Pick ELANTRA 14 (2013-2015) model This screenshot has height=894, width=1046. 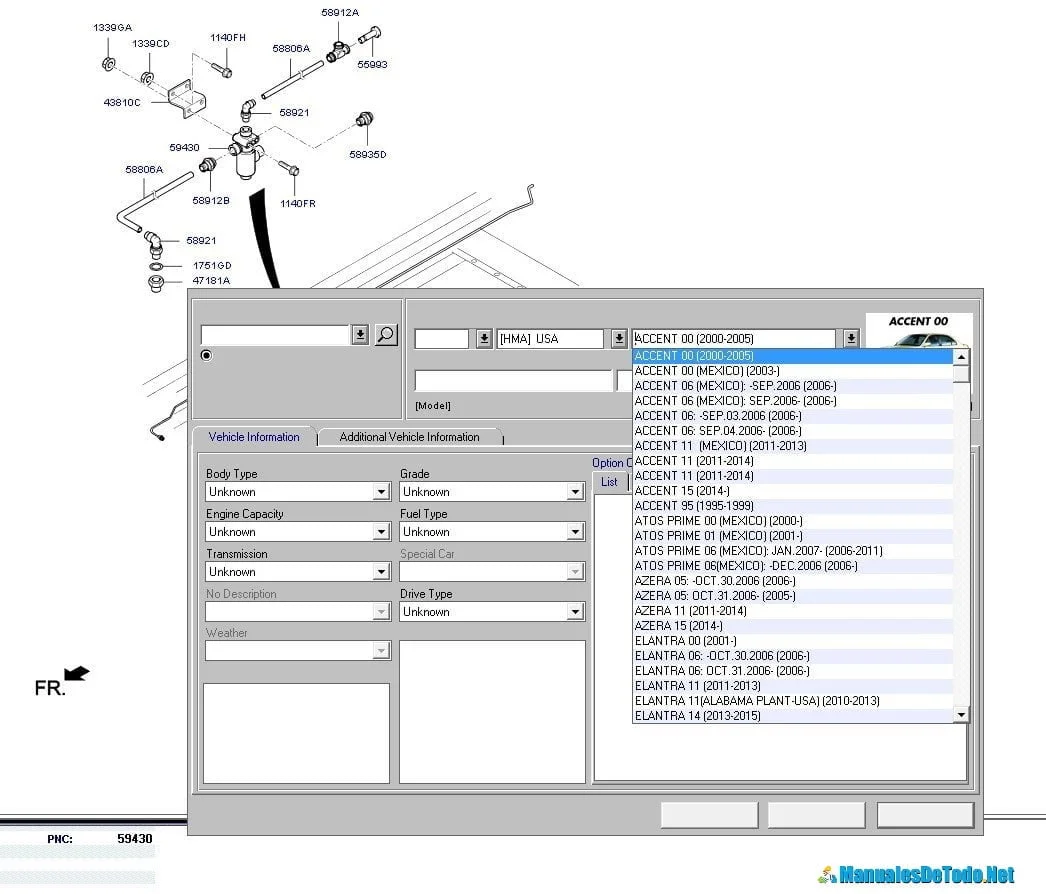793,716
